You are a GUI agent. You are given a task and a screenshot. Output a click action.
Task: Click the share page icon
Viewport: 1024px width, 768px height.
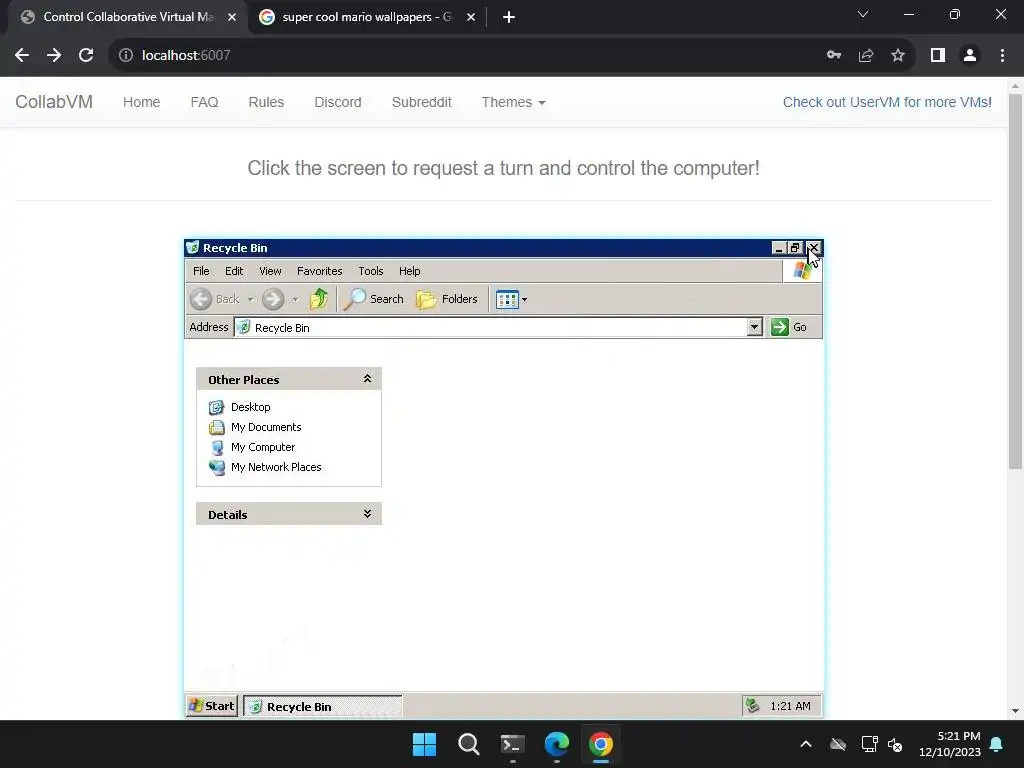[x=866, y=56]
